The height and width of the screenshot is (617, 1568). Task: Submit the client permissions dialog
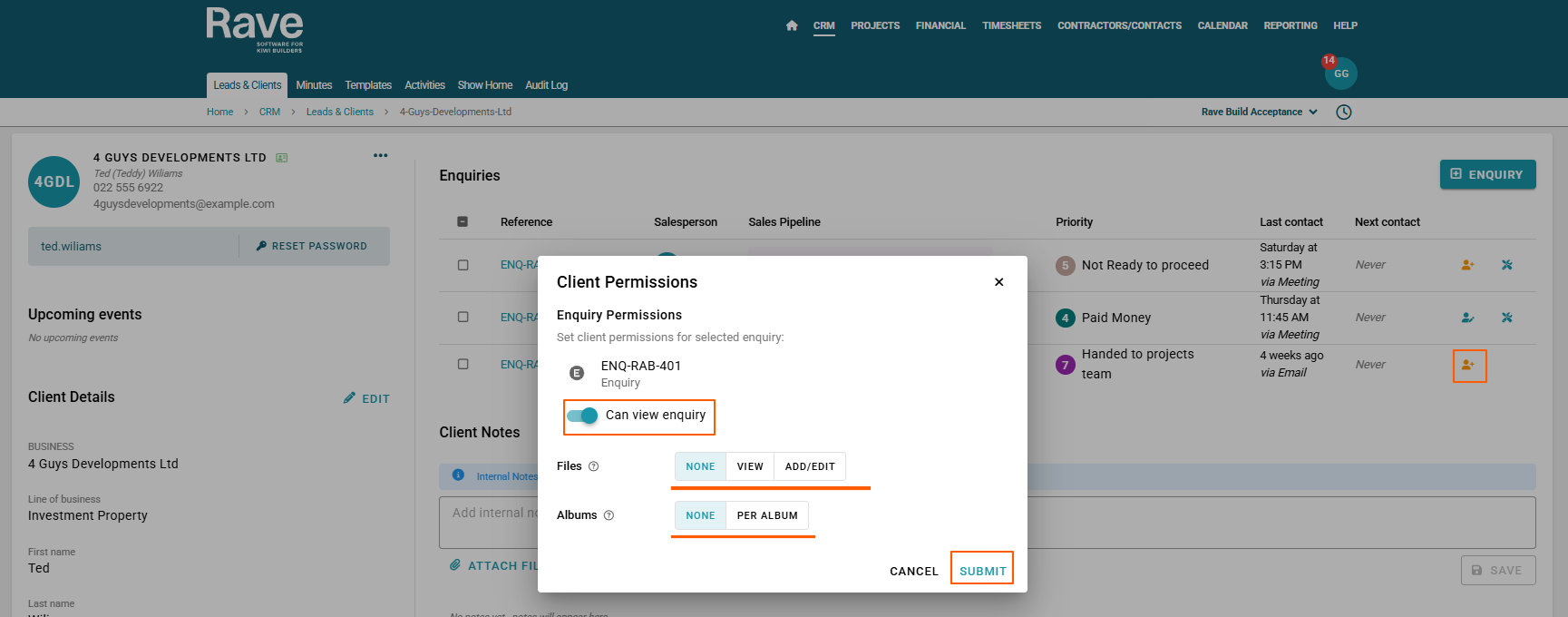982,571
